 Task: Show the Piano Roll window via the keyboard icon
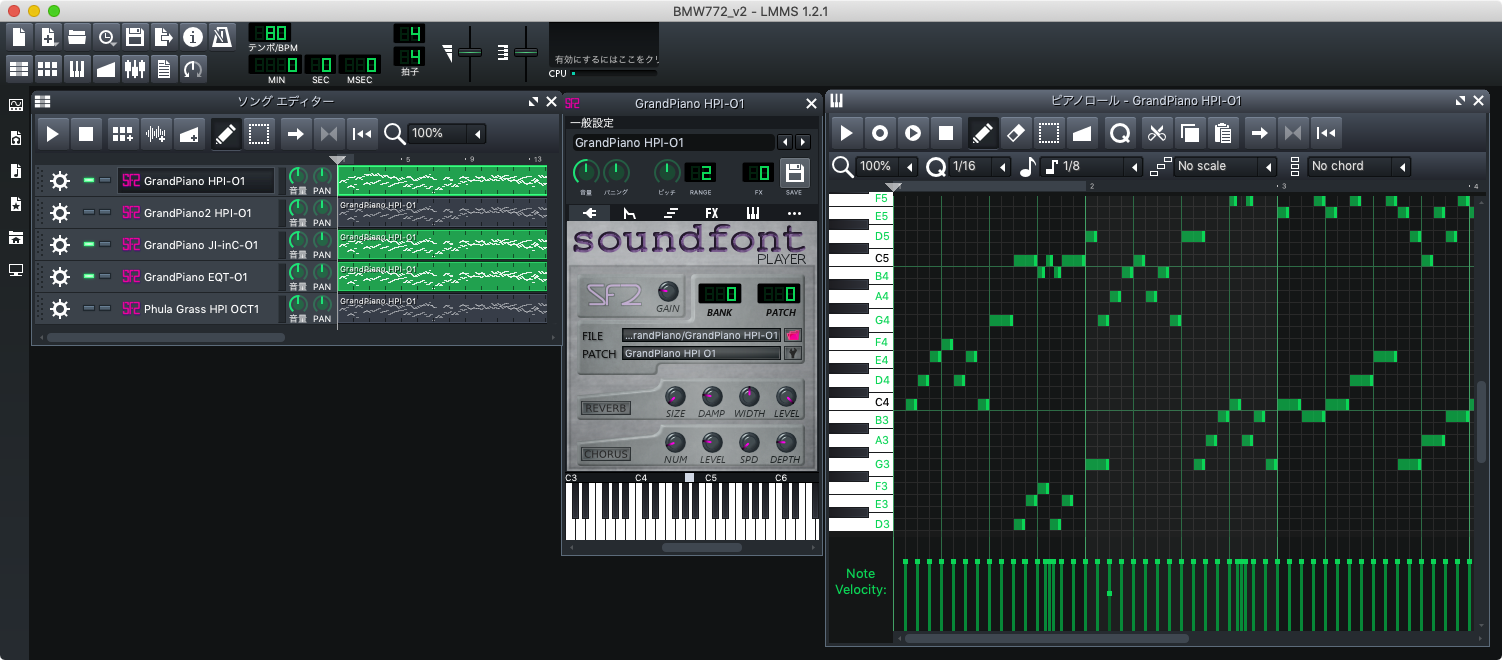[x=77, y=68]
